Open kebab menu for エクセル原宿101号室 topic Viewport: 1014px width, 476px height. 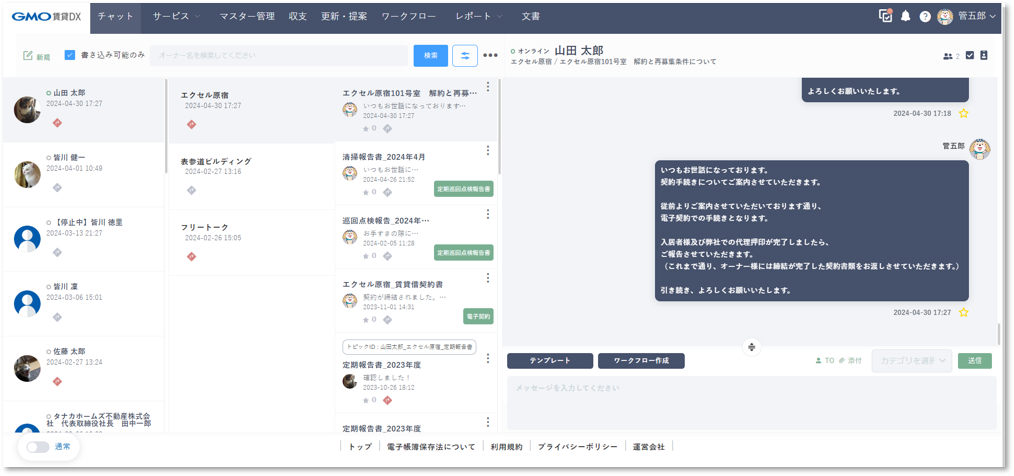click(488, 87)
